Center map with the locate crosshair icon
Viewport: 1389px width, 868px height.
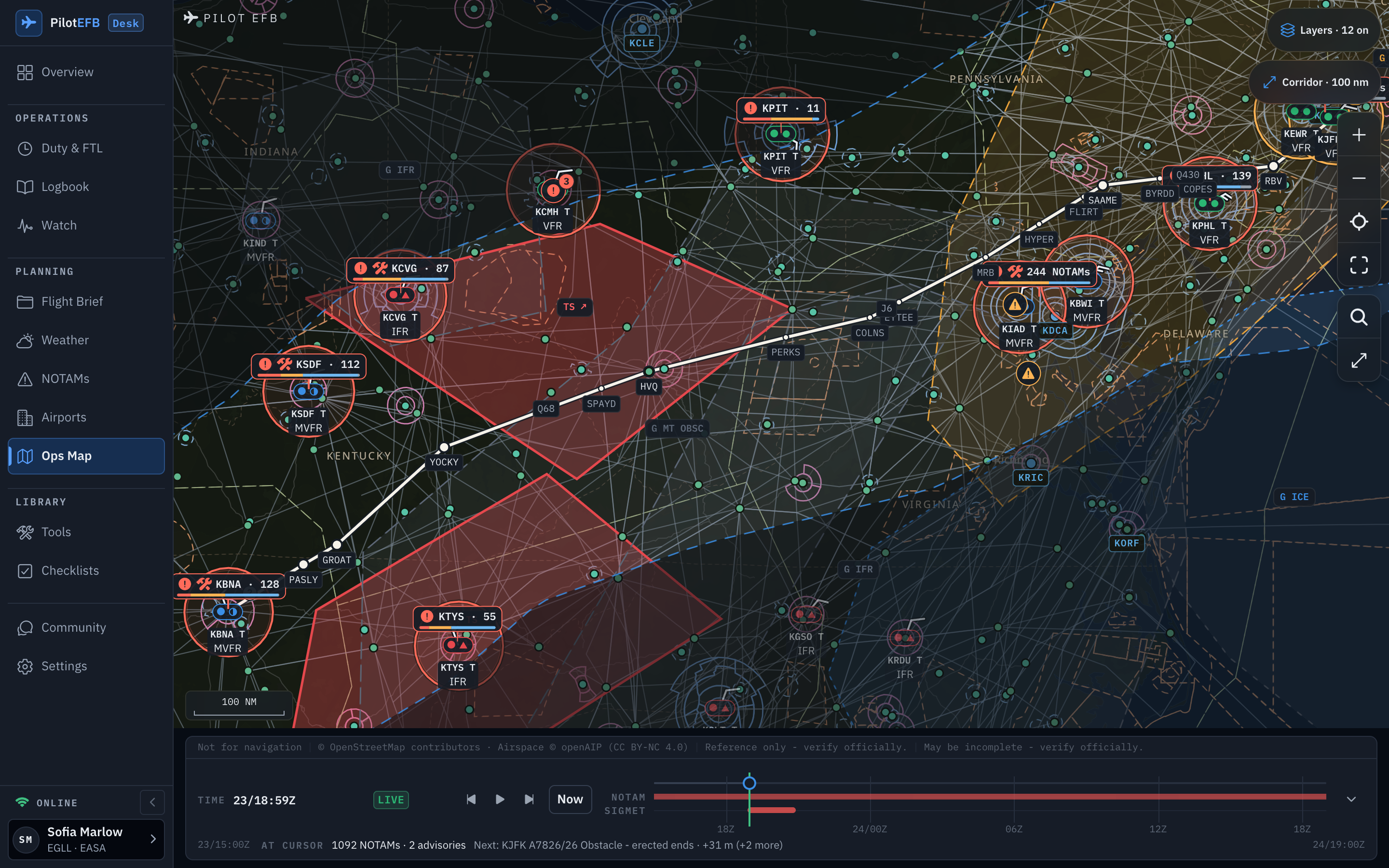tap(1359, 222)
